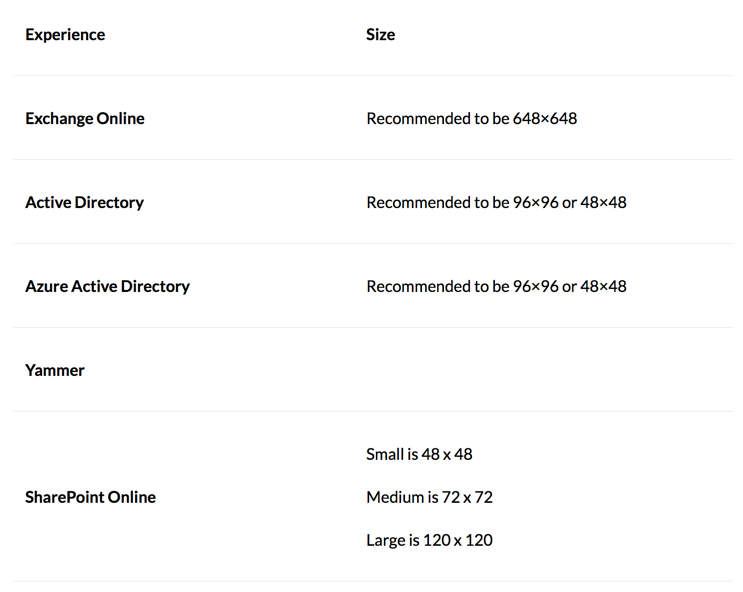Click the word Online in Exchange Online
Screen dimensions: 743x592
pos(120,118)
